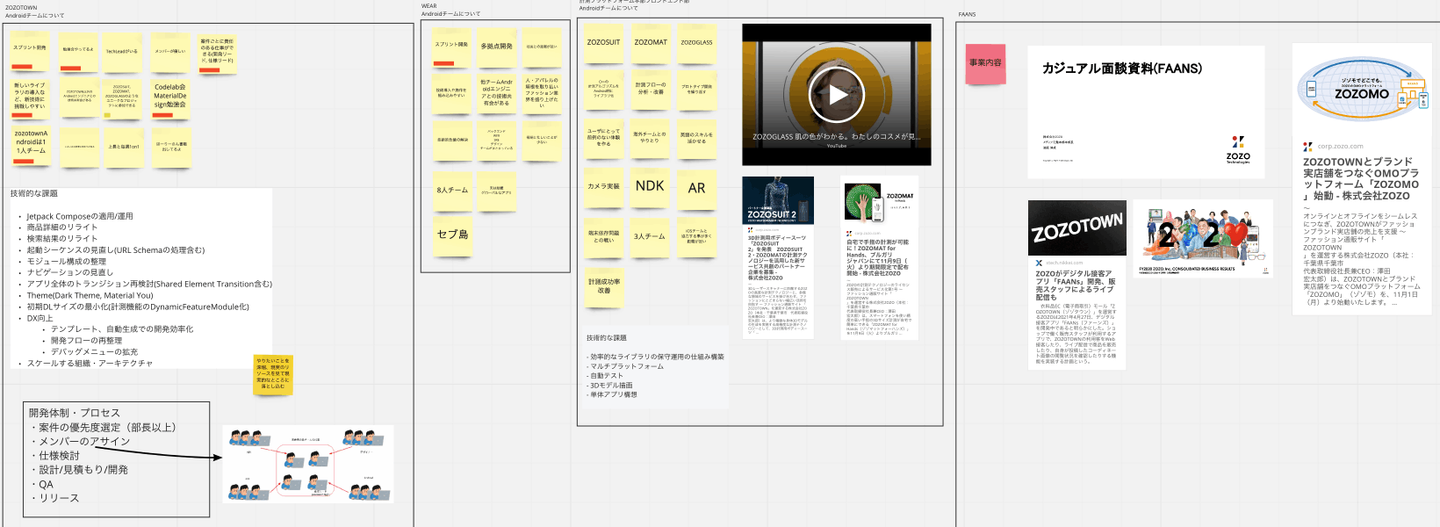Image resolution: width=1440 pixels, height=527 pixels.
Task: Click the リリース line in process box
Action: (x=54, y=498)
